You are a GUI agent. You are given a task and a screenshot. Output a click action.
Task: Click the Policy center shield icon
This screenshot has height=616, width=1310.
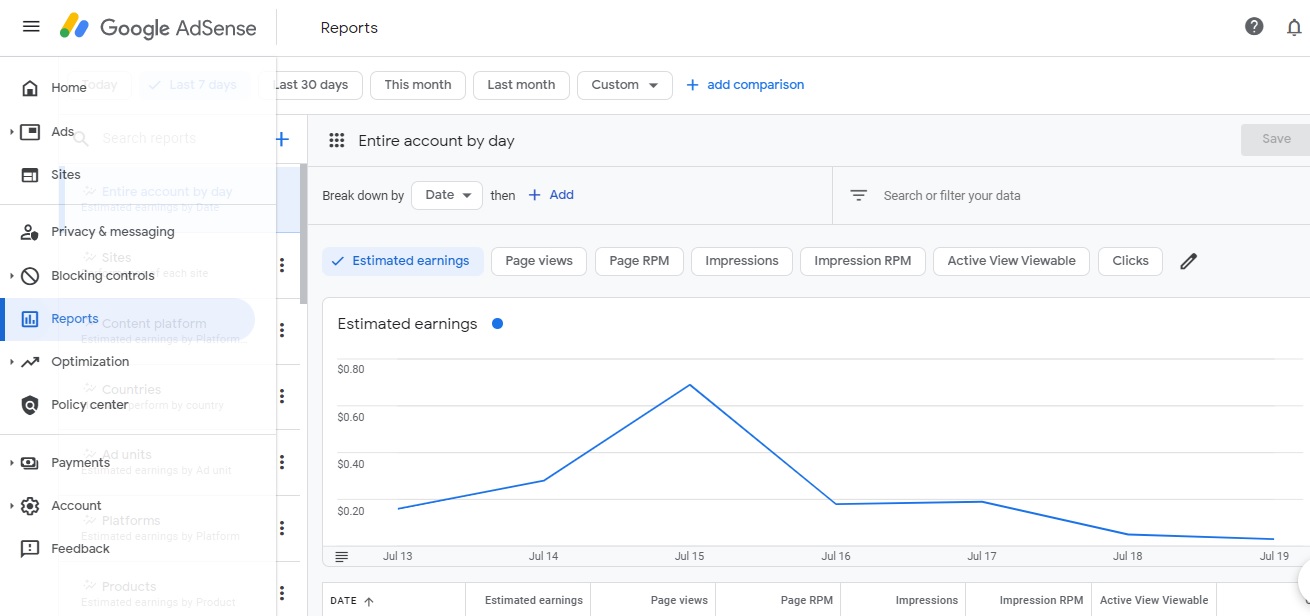[x=30, y=405]
